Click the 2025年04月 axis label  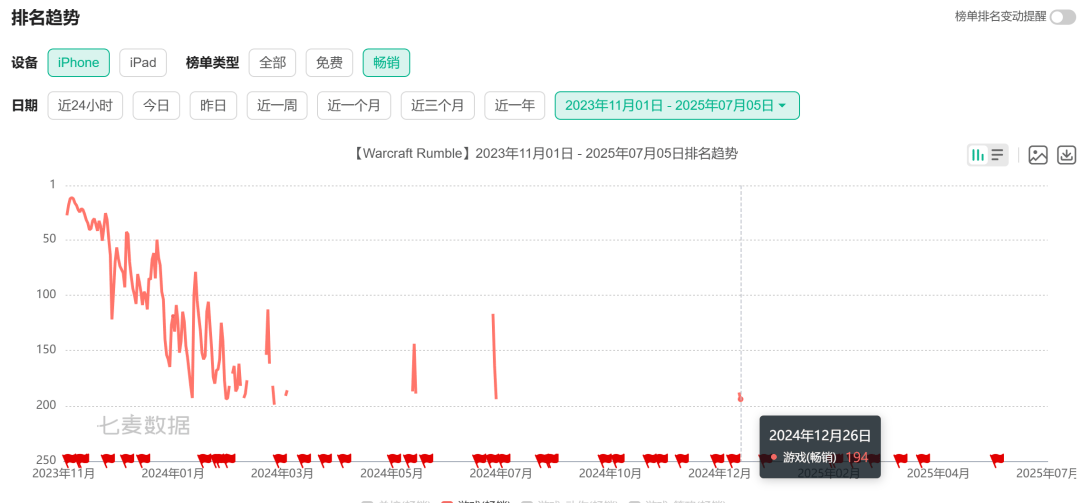(938, 473)
